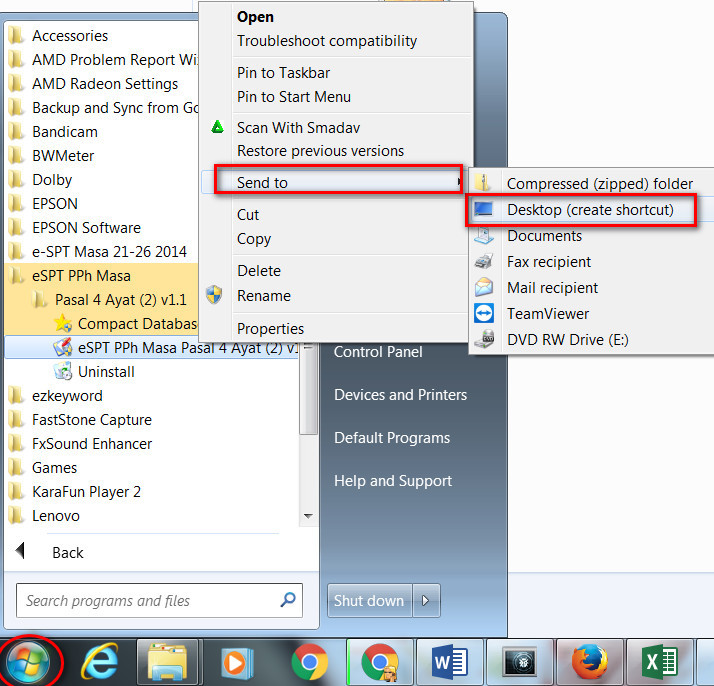The width and height of the screenshot is (714, 686).
Task: Open the dark bug-icon app in the taskbar
Action: click(x=520, y=662)
